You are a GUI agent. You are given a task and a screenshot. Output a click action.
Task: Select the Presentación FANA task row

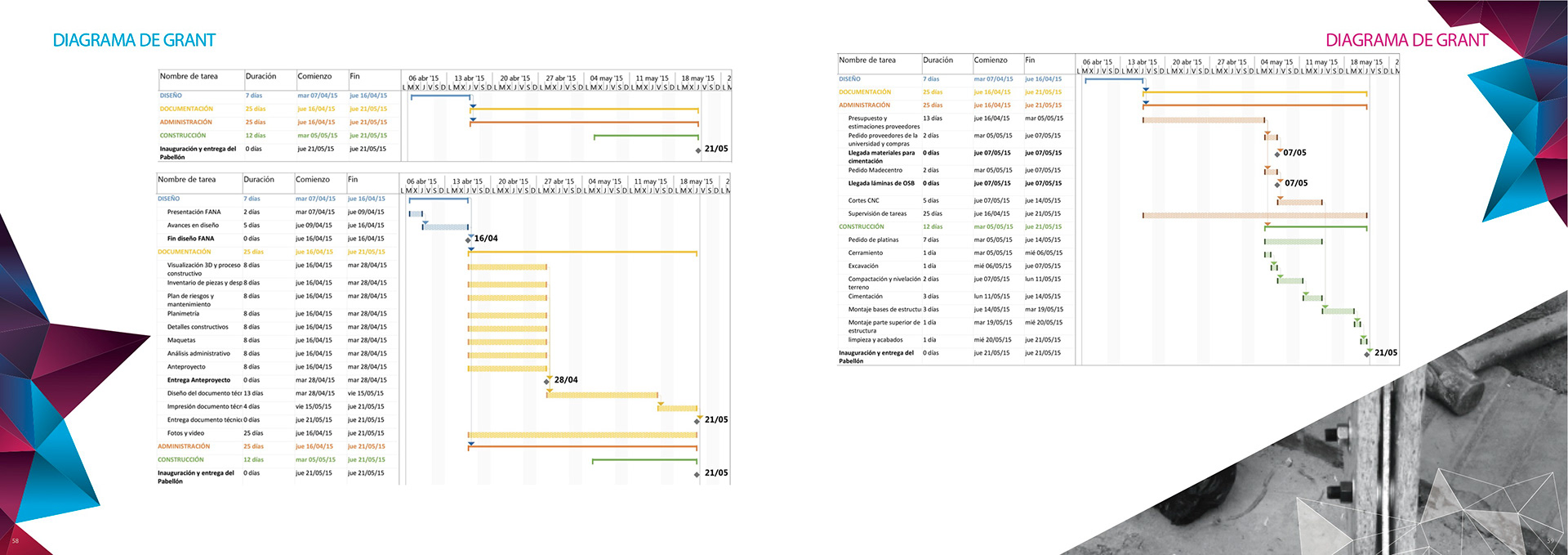(278, 212)
